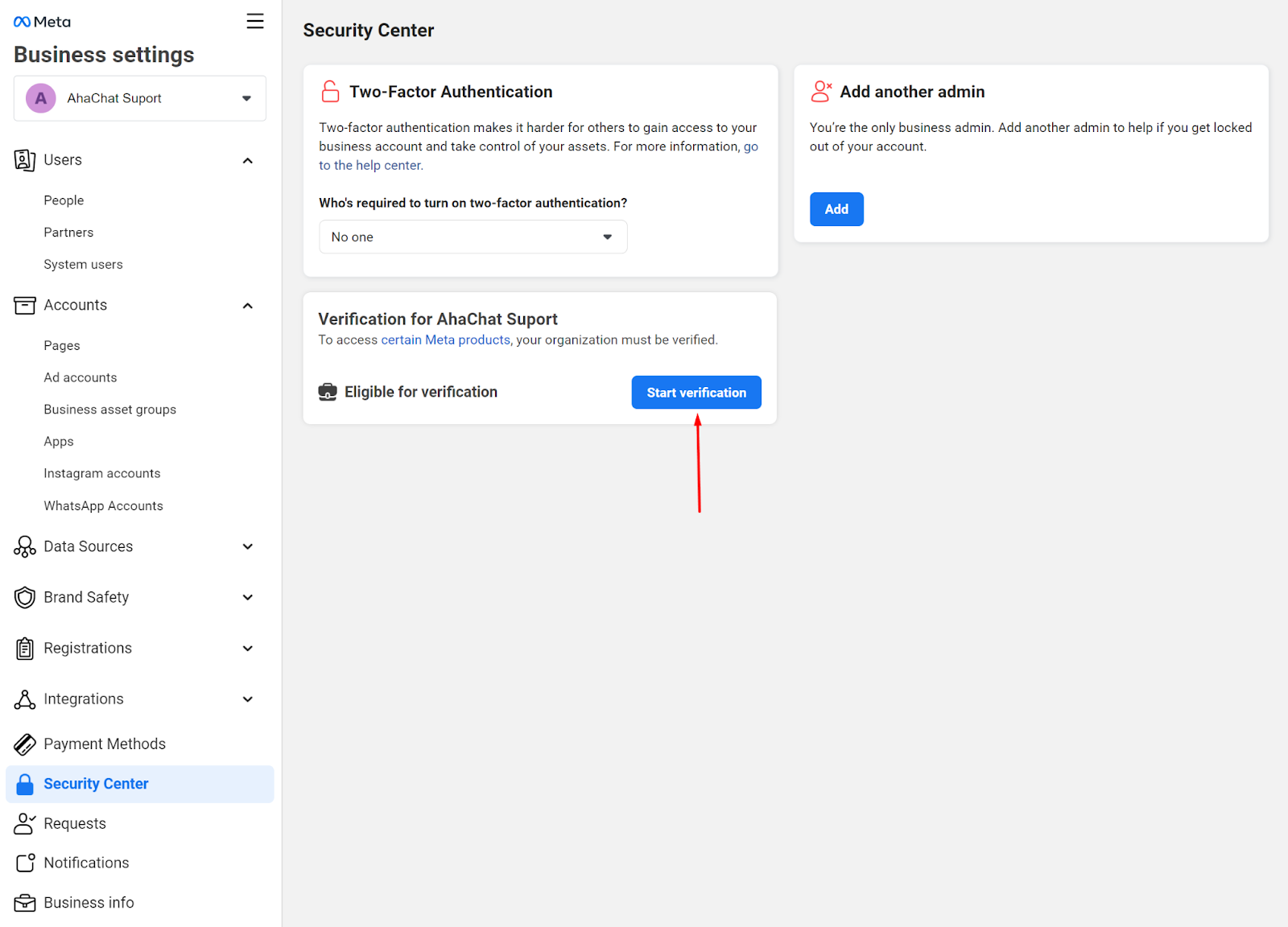The height and width of the screenshot is (927, 1288).
Task: Open WhatsApp Accounts
Action: (103, 506)
